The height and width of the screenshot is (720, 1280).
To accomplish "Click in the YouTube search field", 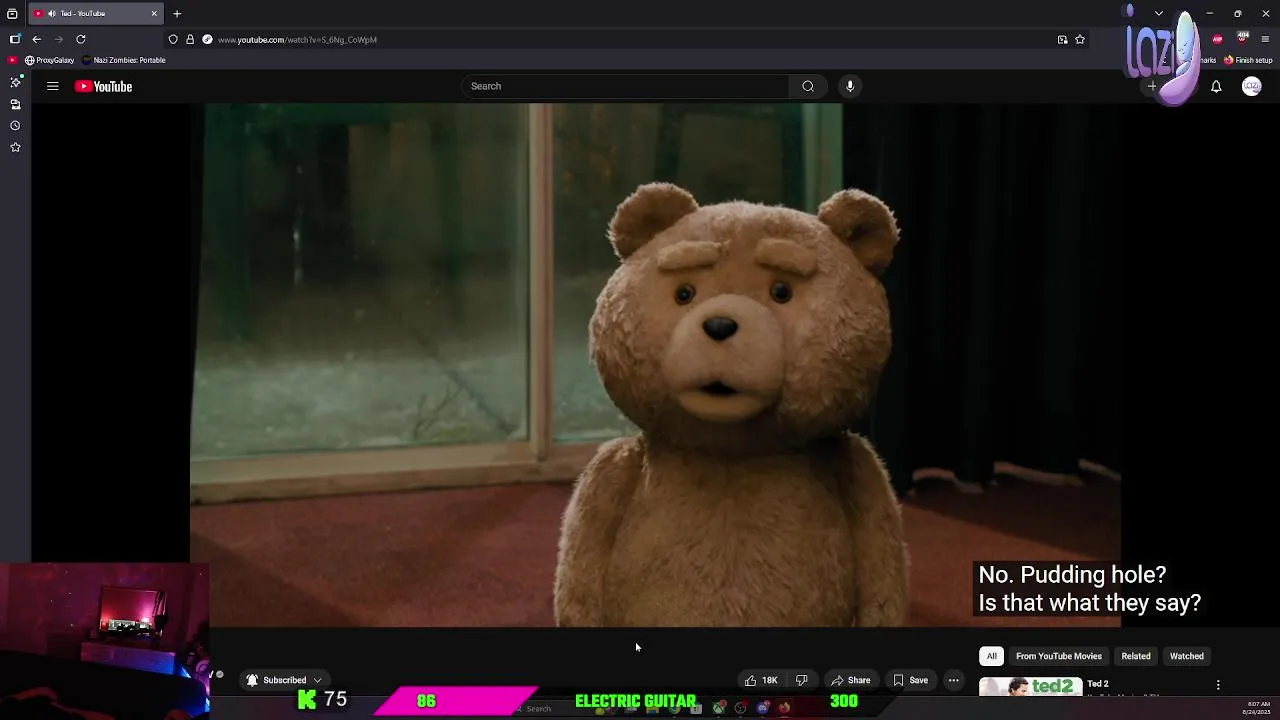I will click(x=626, y=86).
